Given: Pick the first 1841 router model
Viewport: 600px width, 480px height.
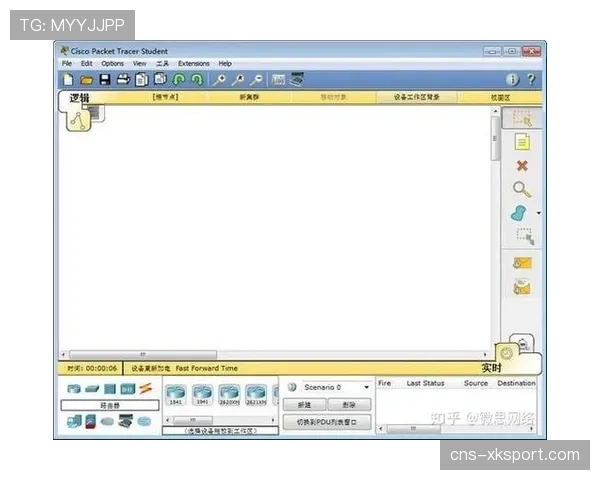Looking at the screenshot, I should pyautogui.click(x=176, y=395).
